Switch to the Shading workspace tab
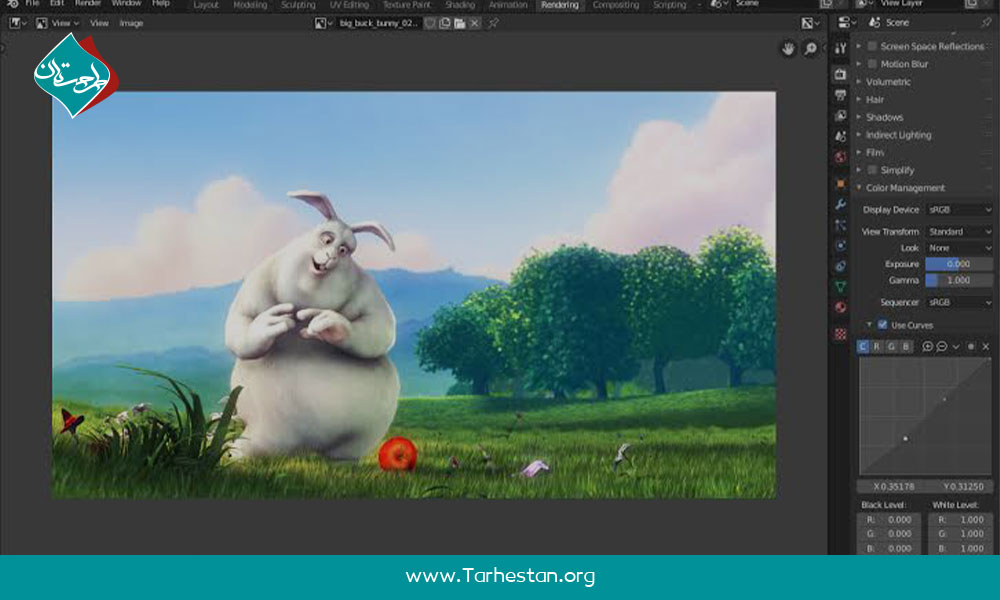1000x600 pixels. 460,5
